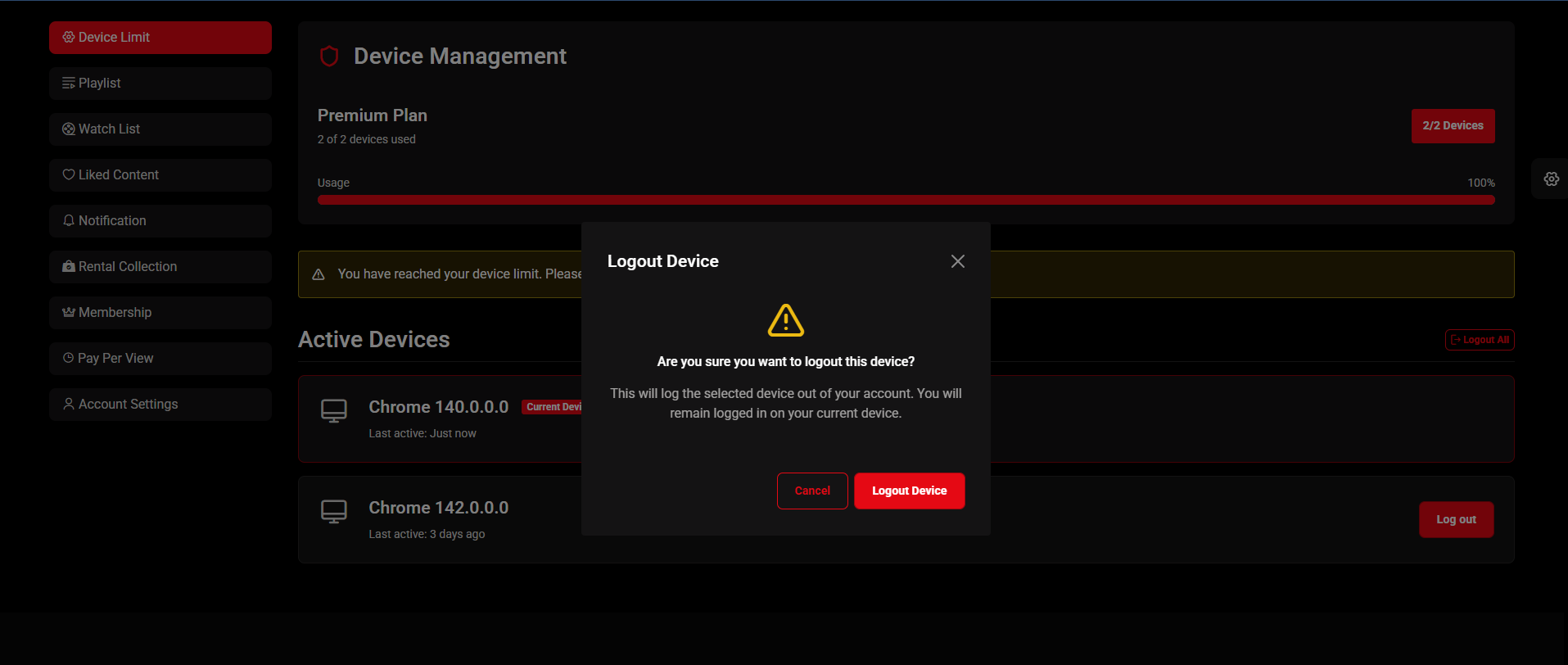Click the monitor icon for Chrome 142.0.0.0
The height and width of the screenshot is (665, 1568).
[x=334, y=511]
